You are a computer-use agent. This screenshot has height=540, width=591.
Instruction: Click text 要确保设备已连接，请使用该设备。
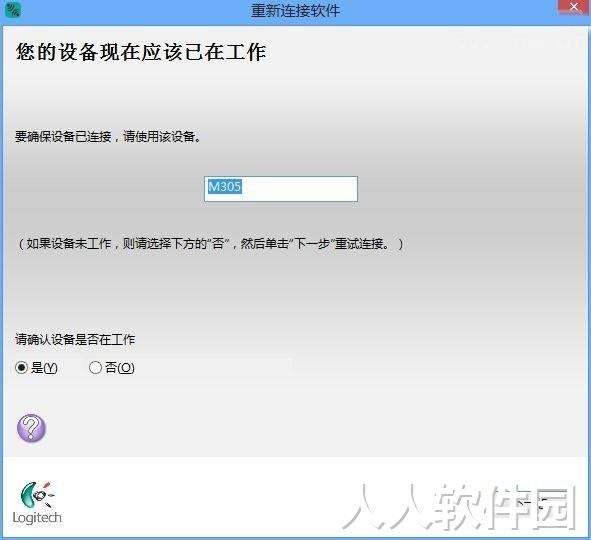click(x=108, y=136)
